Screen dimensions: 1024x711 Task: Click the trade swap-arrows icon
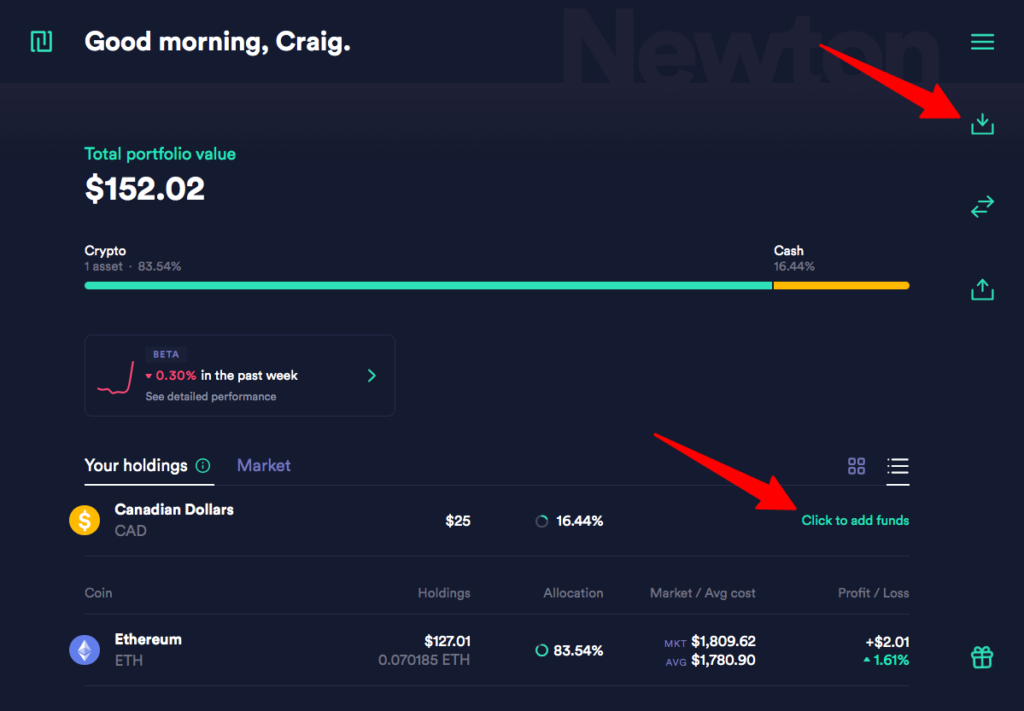click(x=982, y=206)
